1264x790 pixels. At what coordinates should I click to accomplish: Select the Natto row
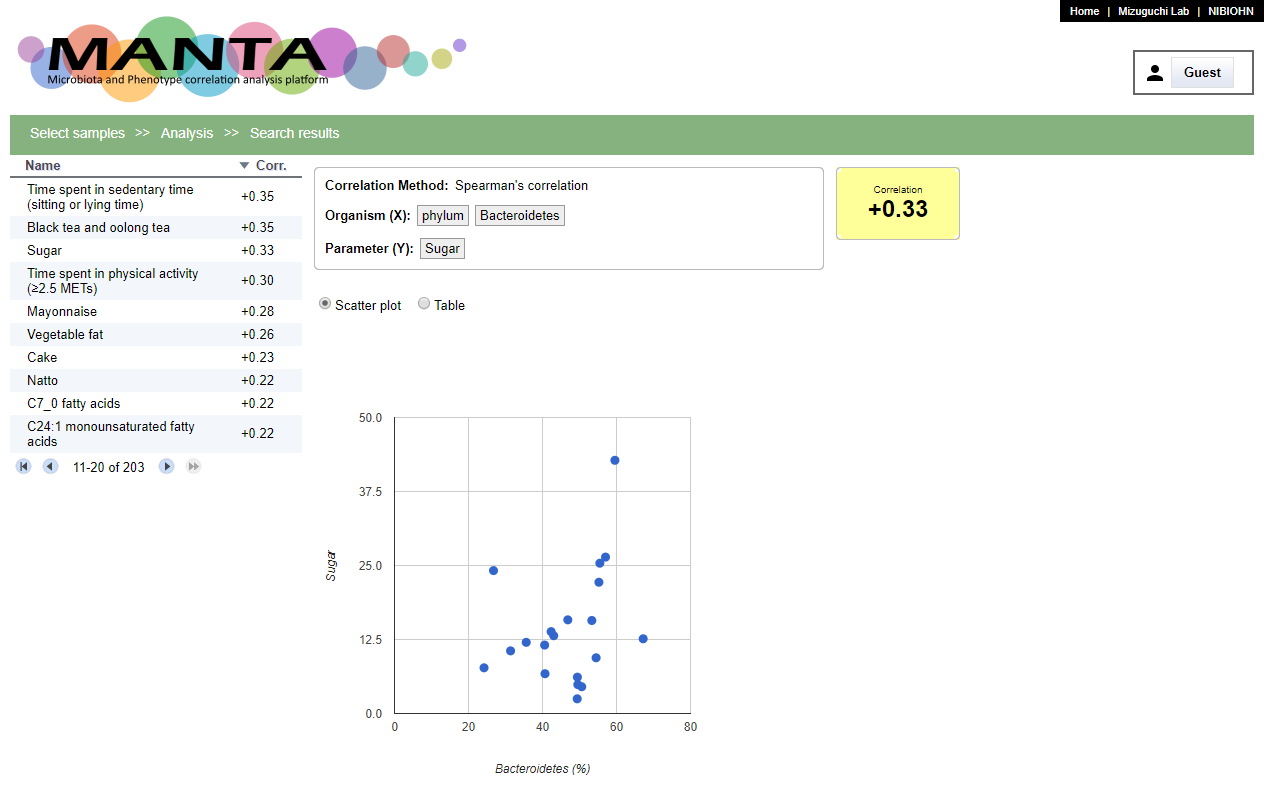pyautogui.click(x=156, y=380)
